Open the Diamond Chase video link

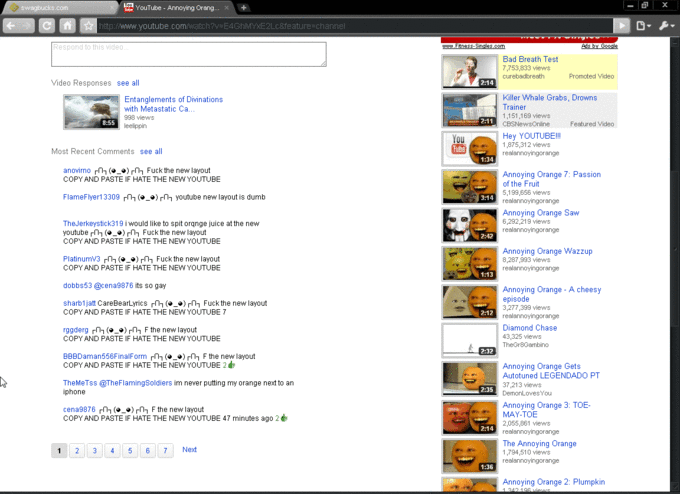(x=530, y=328)
